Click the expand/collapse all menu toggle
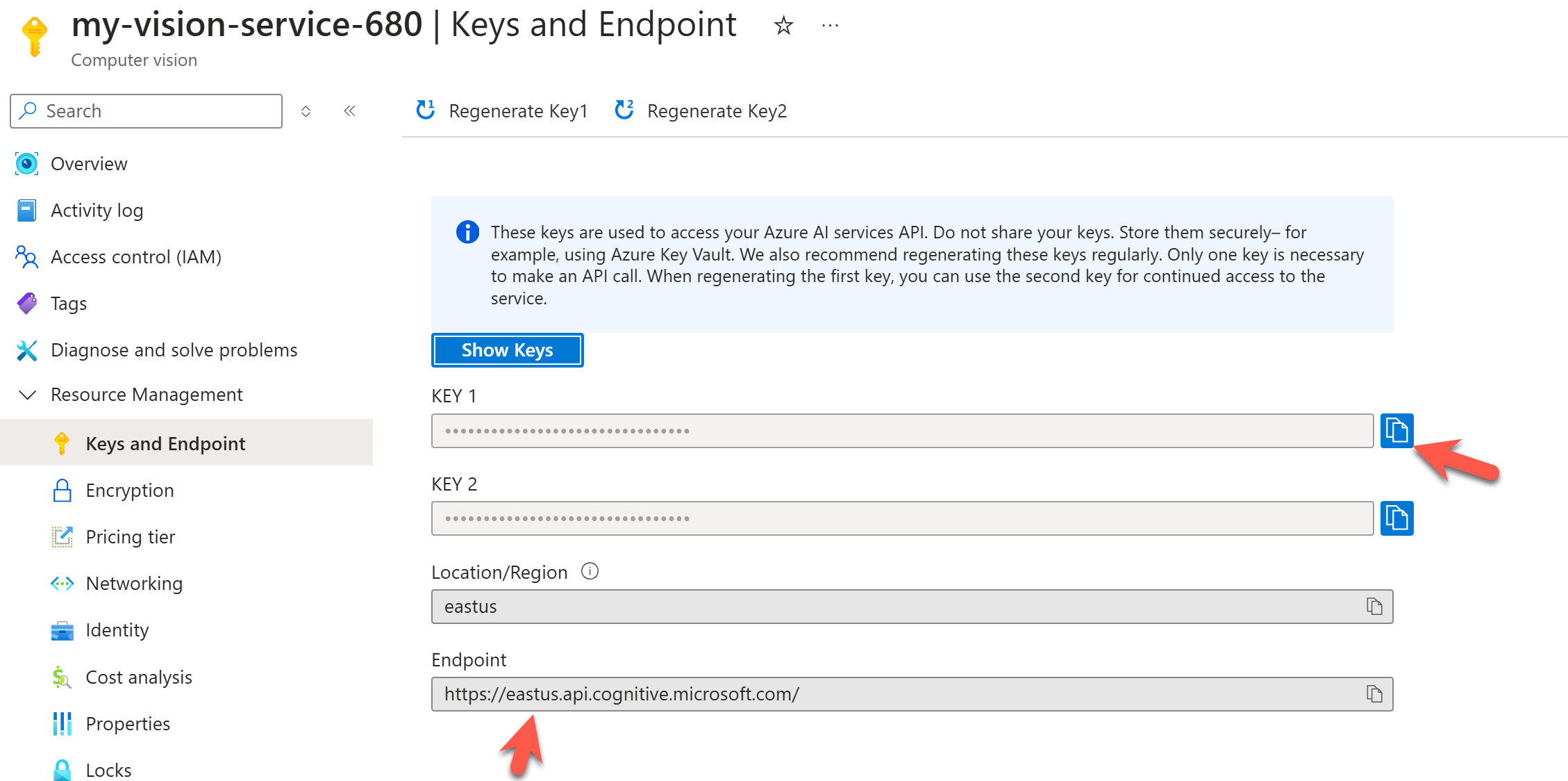This screenshot has height=781, width=1568. 306,111
